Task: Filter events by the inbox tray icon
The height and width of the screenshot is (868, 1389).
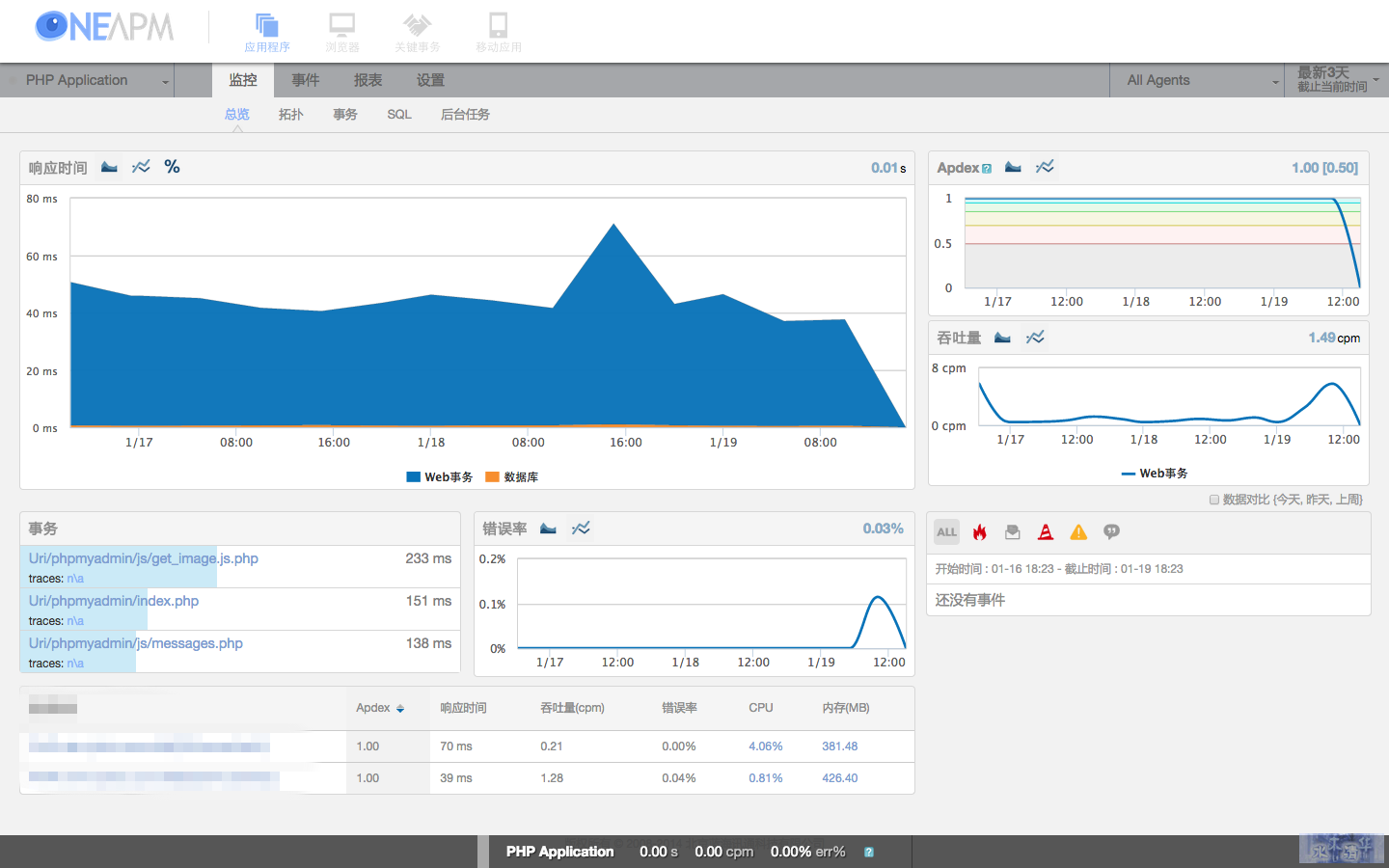Action: pyautogui.click(x=1012, y=531)
